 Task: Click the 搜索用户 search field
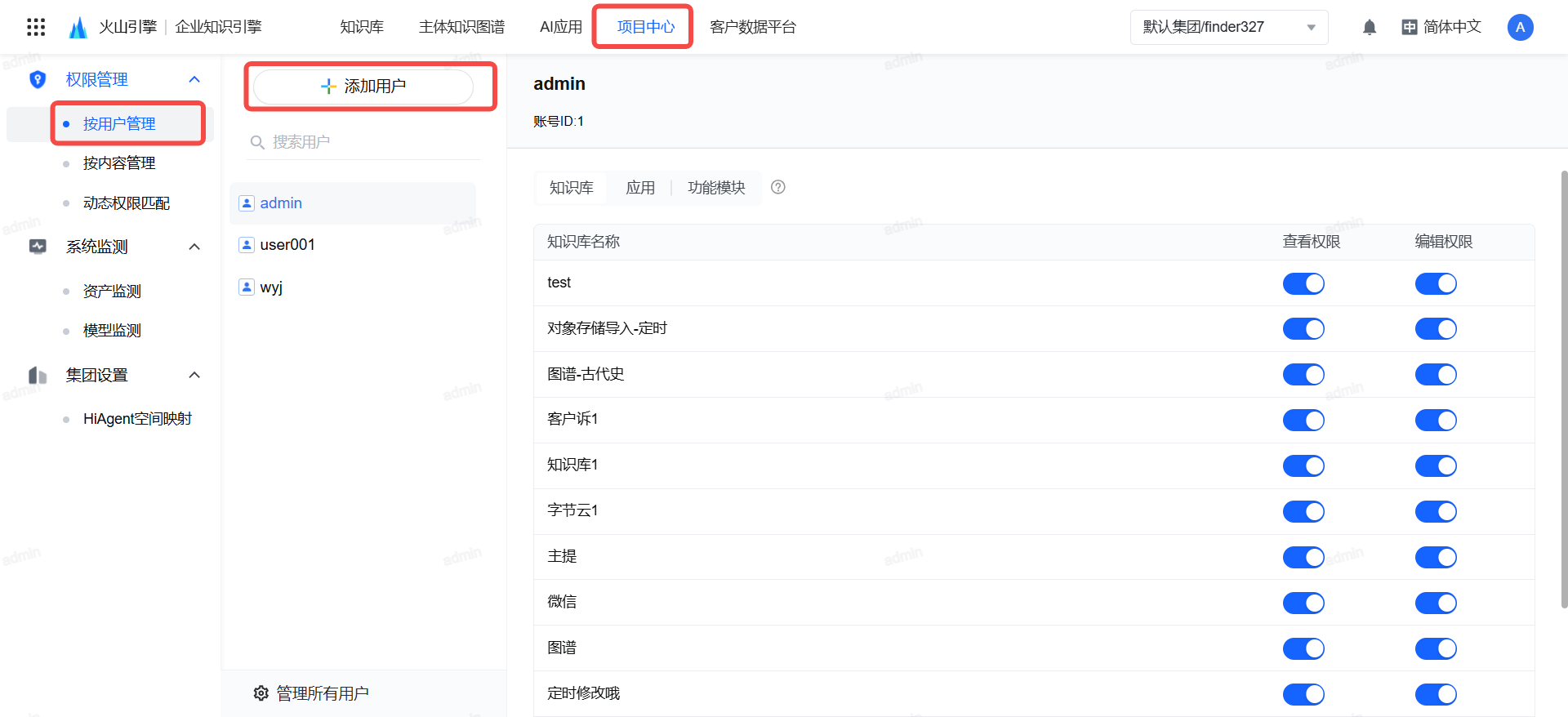point(363,142)
